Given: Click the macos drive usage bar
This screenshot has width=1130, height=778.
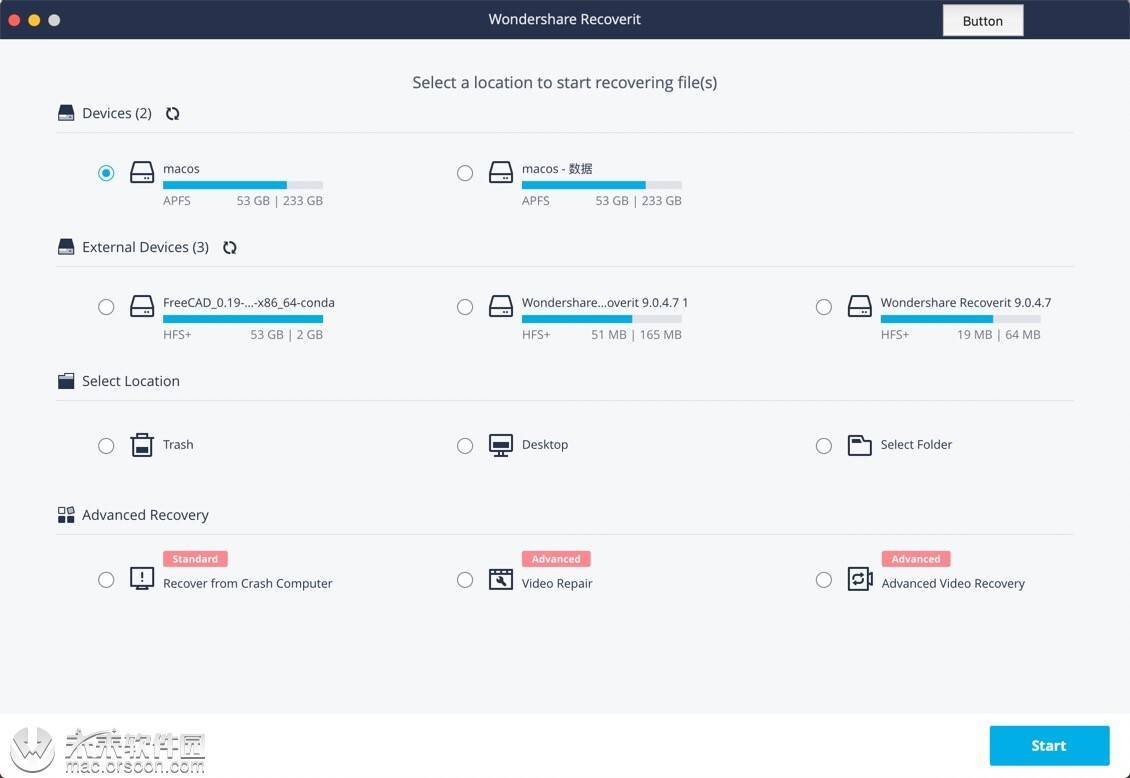Looking at the screenshot, I should [243, 185].
